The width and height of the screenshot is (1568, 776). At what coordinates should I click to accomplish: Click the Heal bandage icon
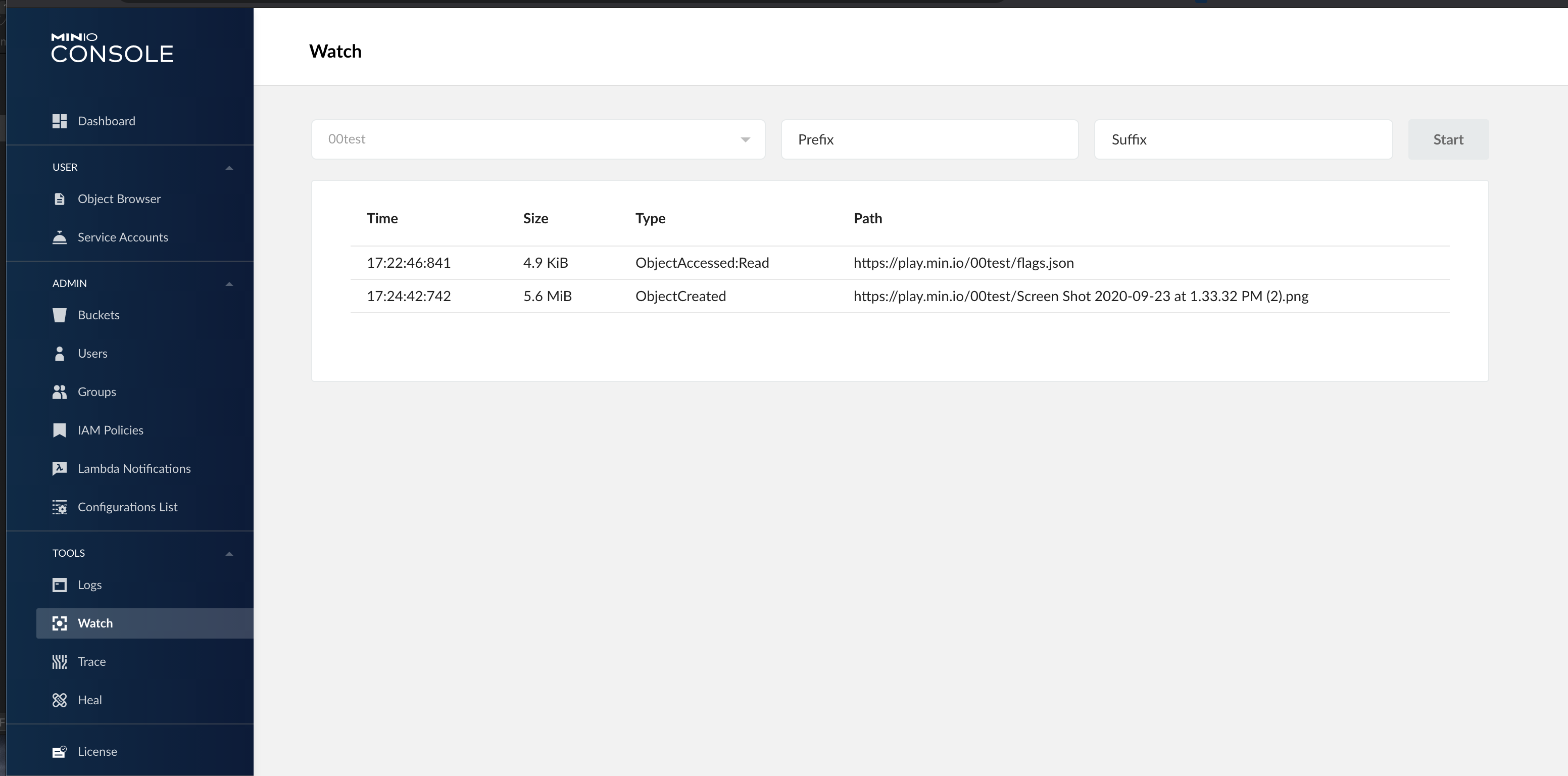(60, 700)
